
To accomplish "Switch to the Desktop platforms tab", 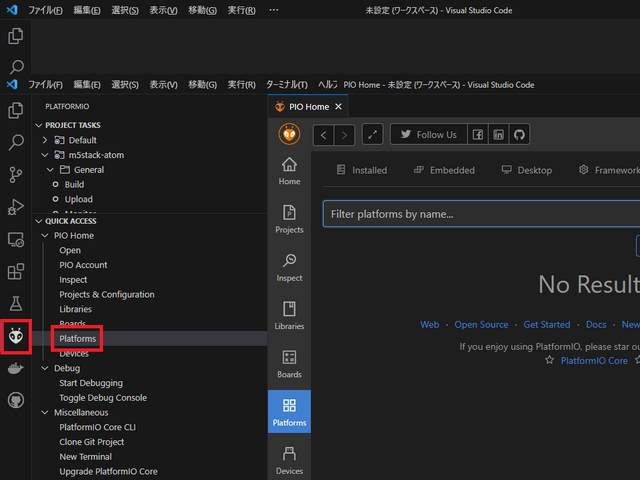I will coord(527,170).
